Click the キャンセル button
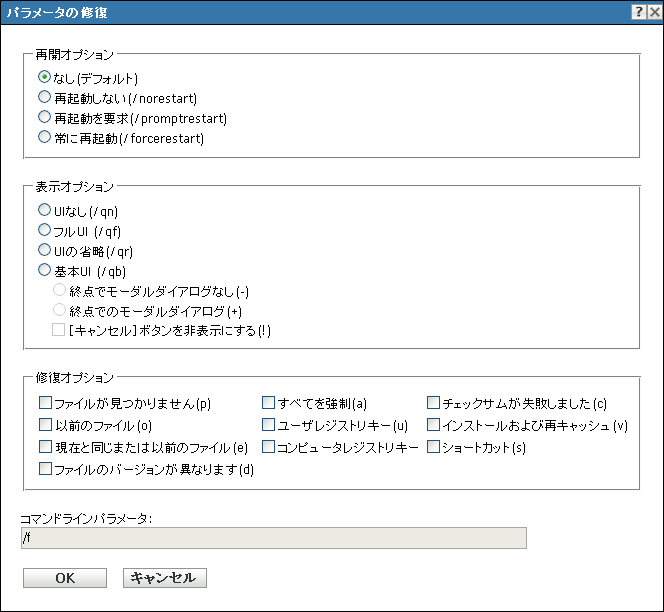Image resolution: width=664 pixels, height=612 pixels. tap(164, 578)
